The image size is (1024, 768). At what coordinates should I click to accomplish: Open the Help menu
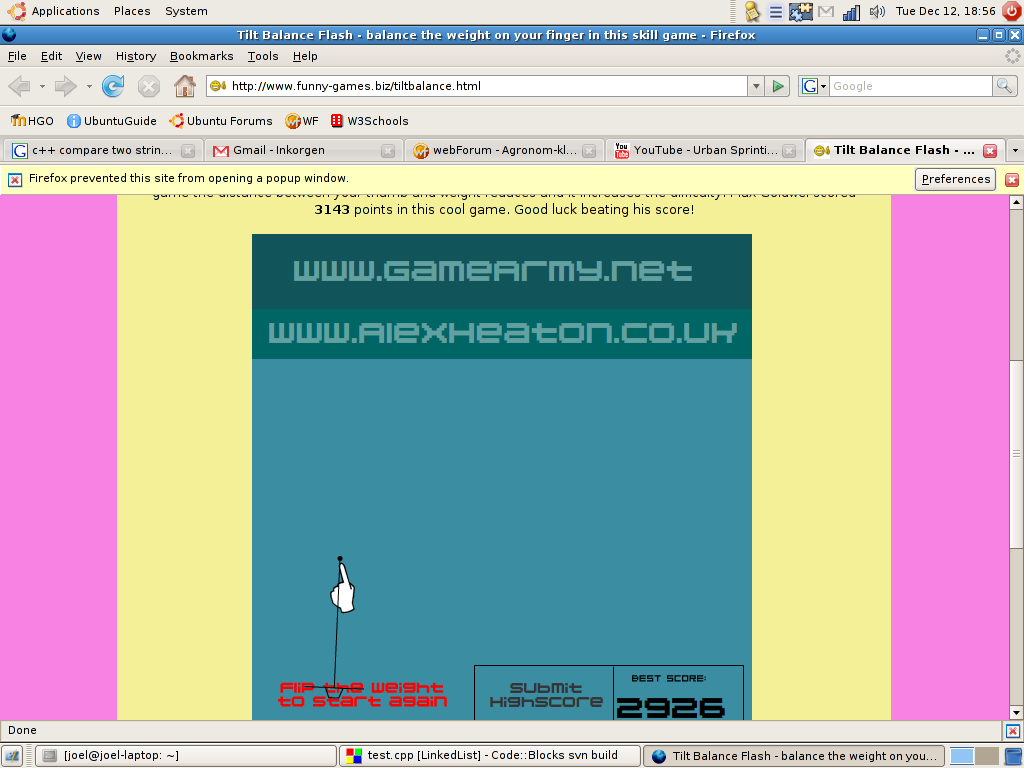(x=305, y=56)
